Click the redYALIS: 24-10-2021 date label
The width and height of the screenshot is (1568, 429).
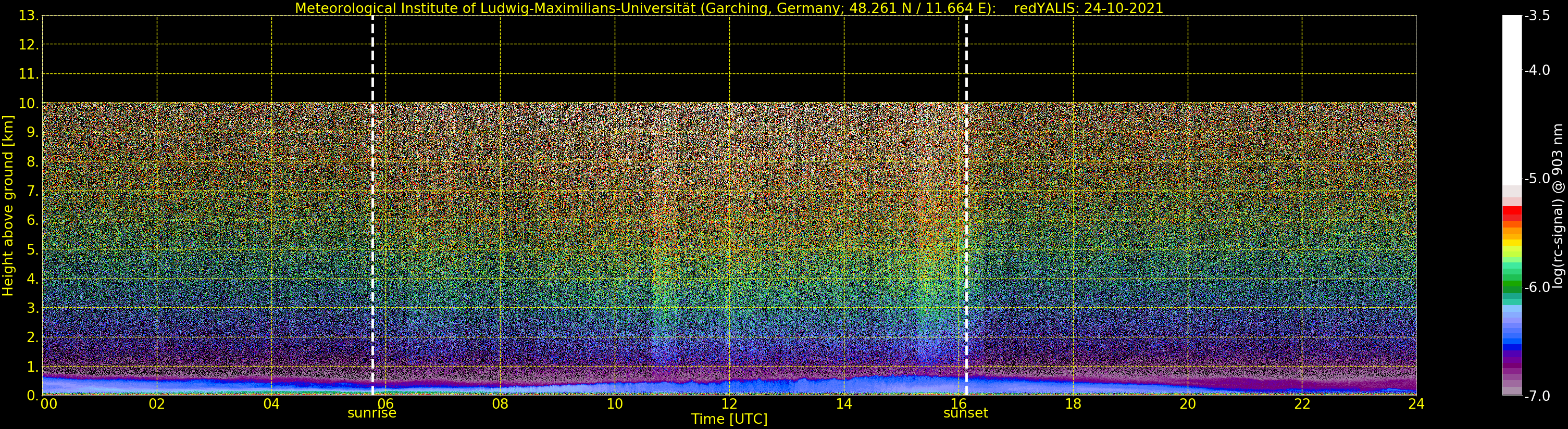[x=1088, y=8]
